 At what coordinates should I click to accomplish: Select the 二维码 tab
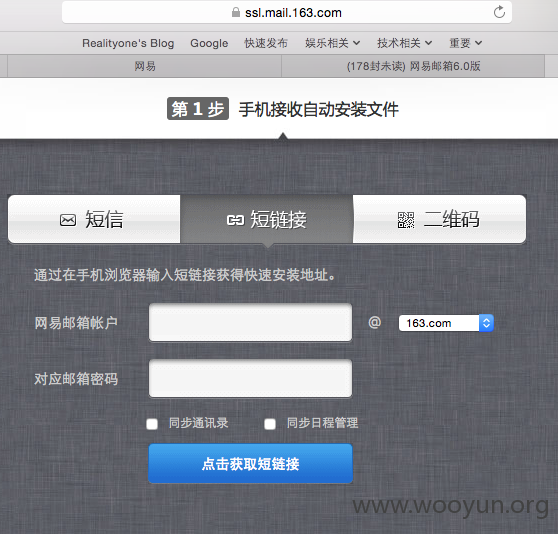(x=439, y=219)
